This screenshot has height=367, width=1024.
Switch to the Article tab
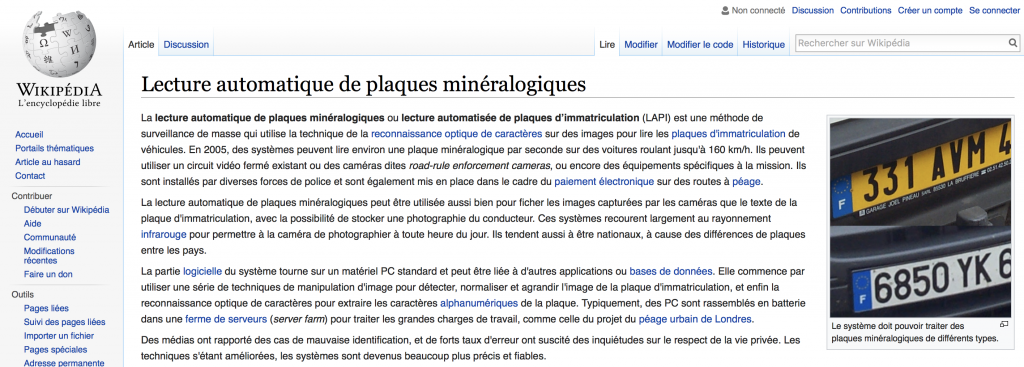141,44
